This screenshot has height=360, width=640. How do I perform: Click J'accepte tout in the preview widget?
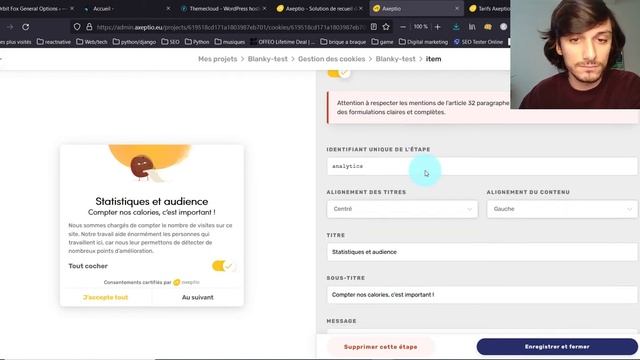(x=105, y=297)
